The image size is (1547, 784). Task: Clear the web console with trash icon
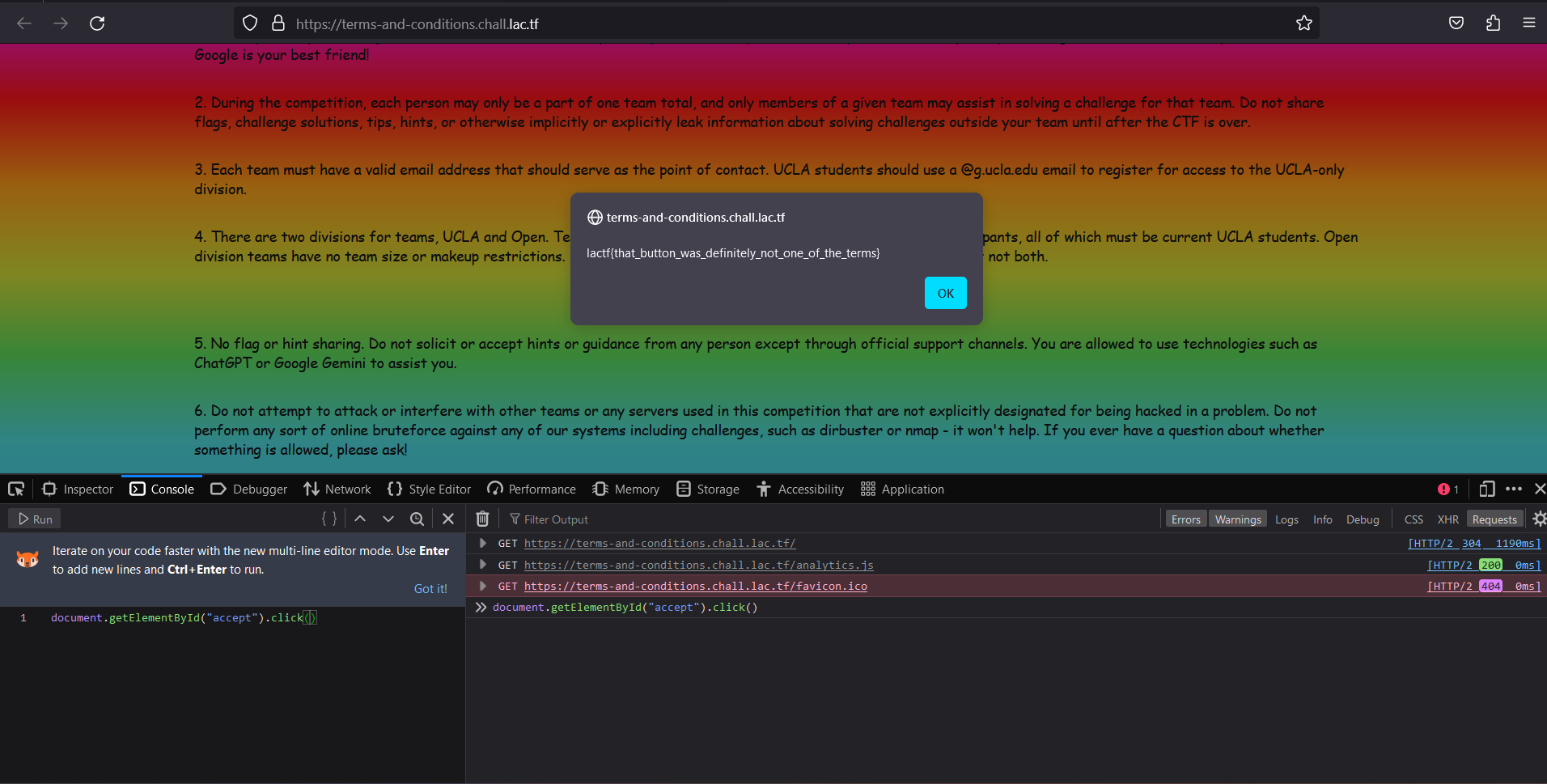click(x=482, y=519)
